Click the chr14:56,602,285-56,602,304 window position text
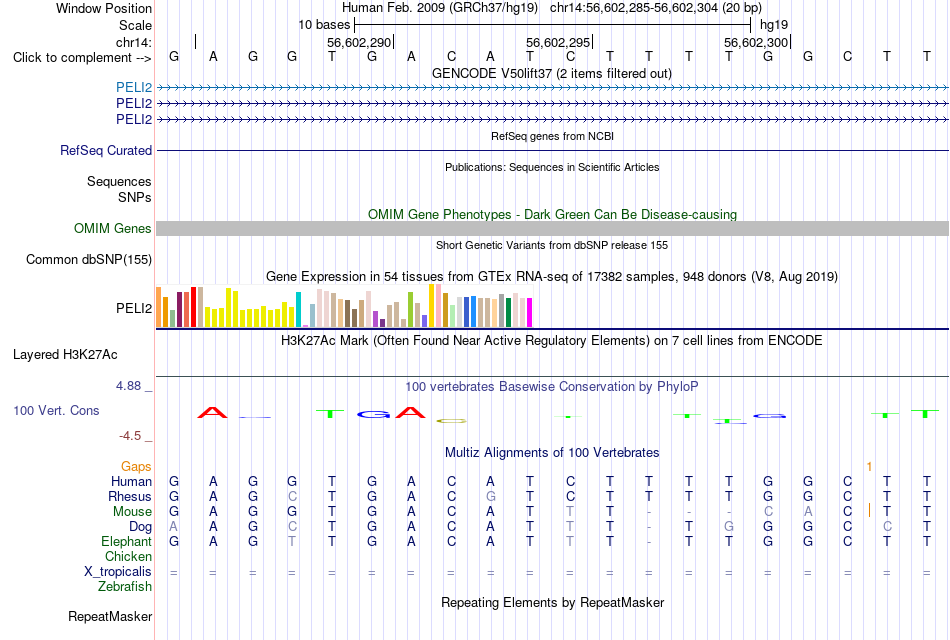Viewport: 950px width, 640px height. 656,8
